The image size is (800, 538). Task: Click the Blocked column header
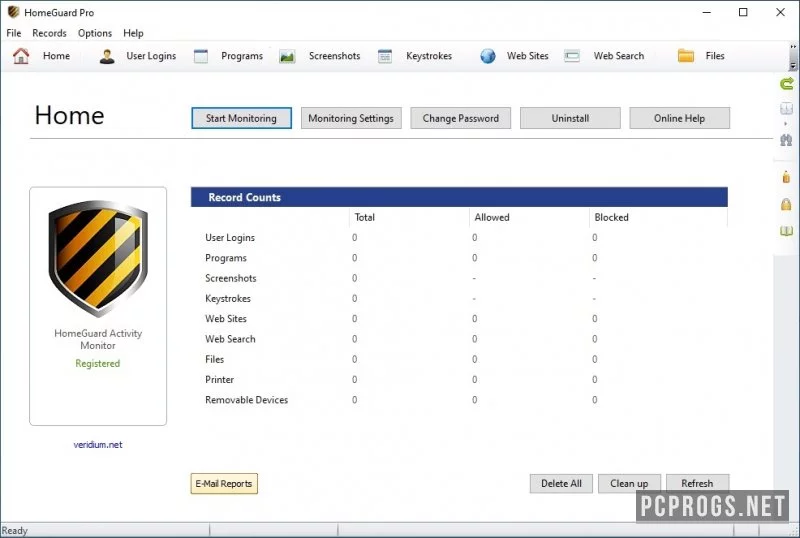point(611,217)
